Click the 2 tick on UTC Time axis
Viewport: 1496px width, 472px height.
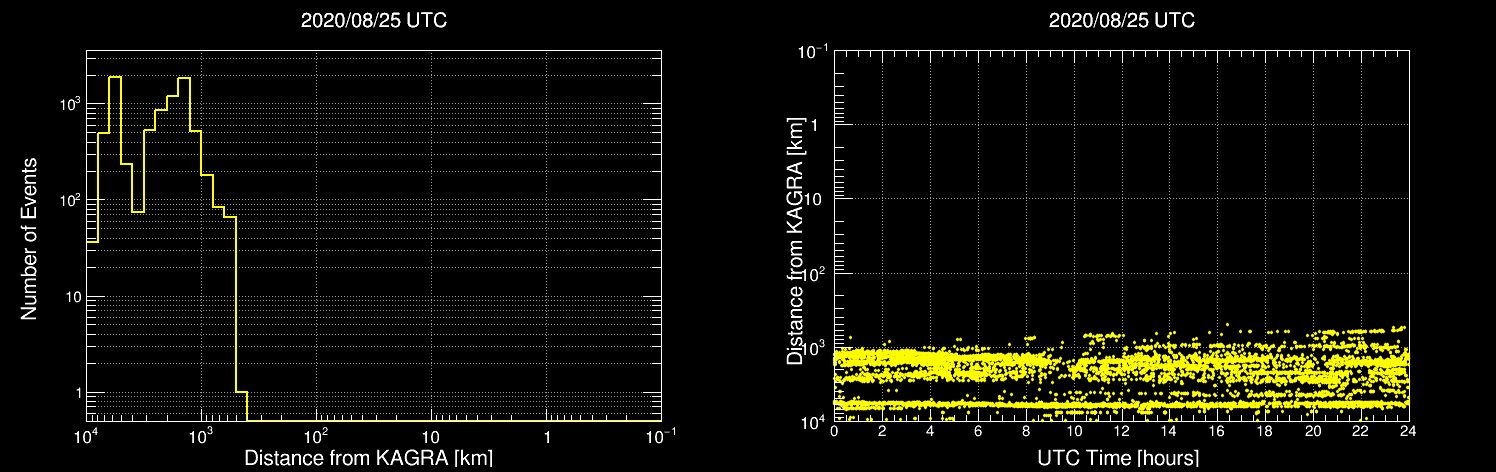point(882,431)
